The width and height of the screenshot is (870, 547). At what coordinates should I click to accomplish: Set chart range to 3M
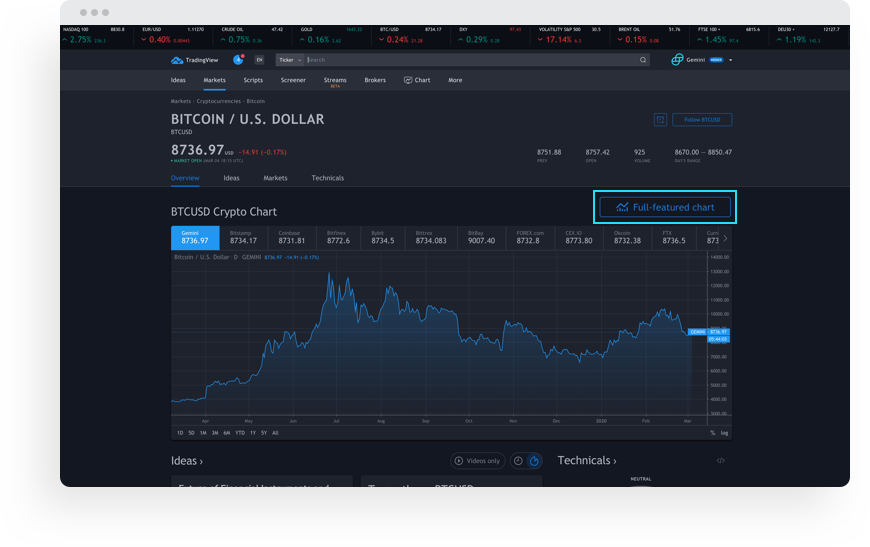point(215,433)
